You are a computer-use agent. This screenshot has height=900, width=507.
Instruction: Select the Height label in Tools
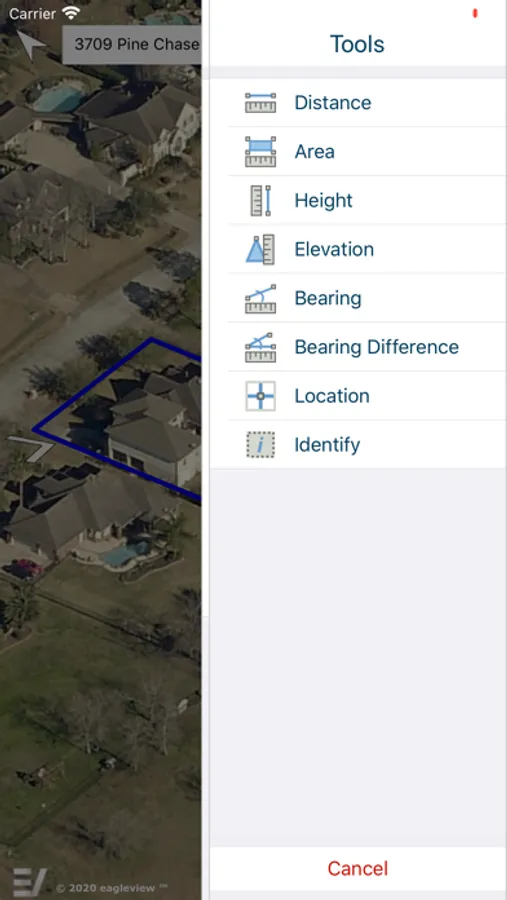tap(323, 200)
